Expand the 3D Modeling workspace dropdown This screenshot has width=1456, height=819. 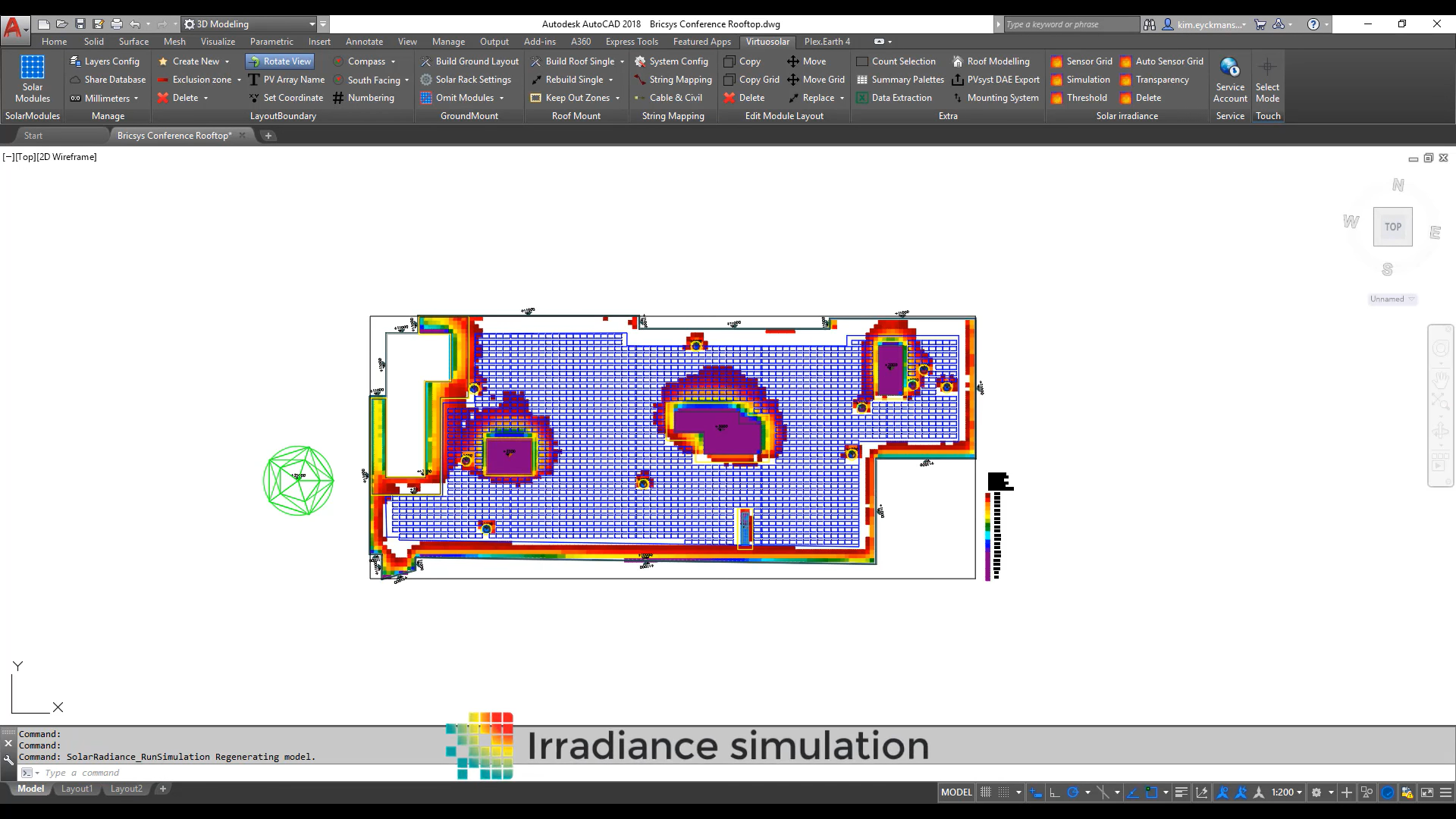tap(312, 24)
